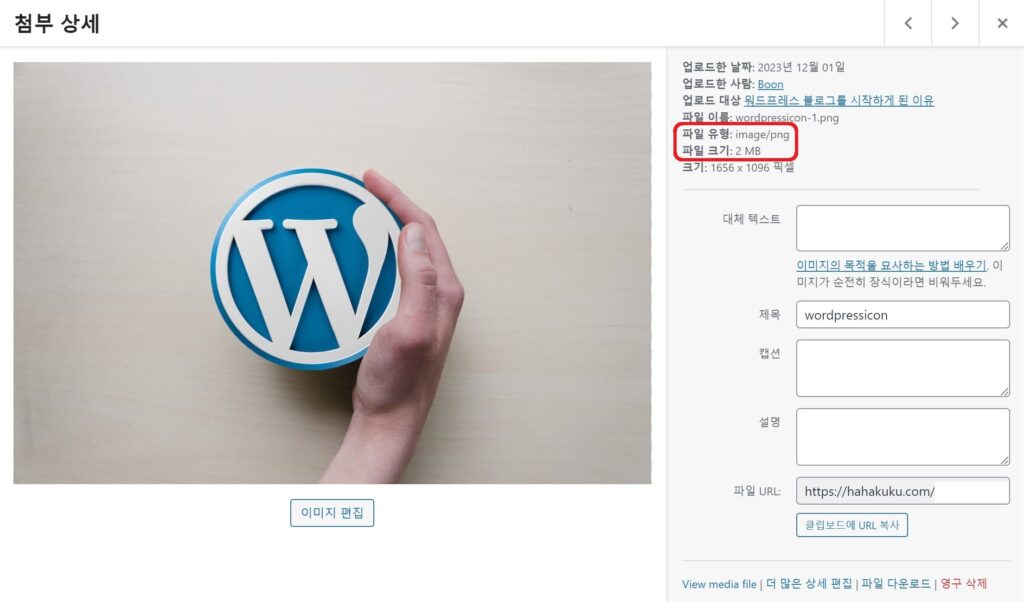The height and width of the screenshot is (602, 1024).
Task: Click the 파일 URL field
Action: click(x=903, y=491)
